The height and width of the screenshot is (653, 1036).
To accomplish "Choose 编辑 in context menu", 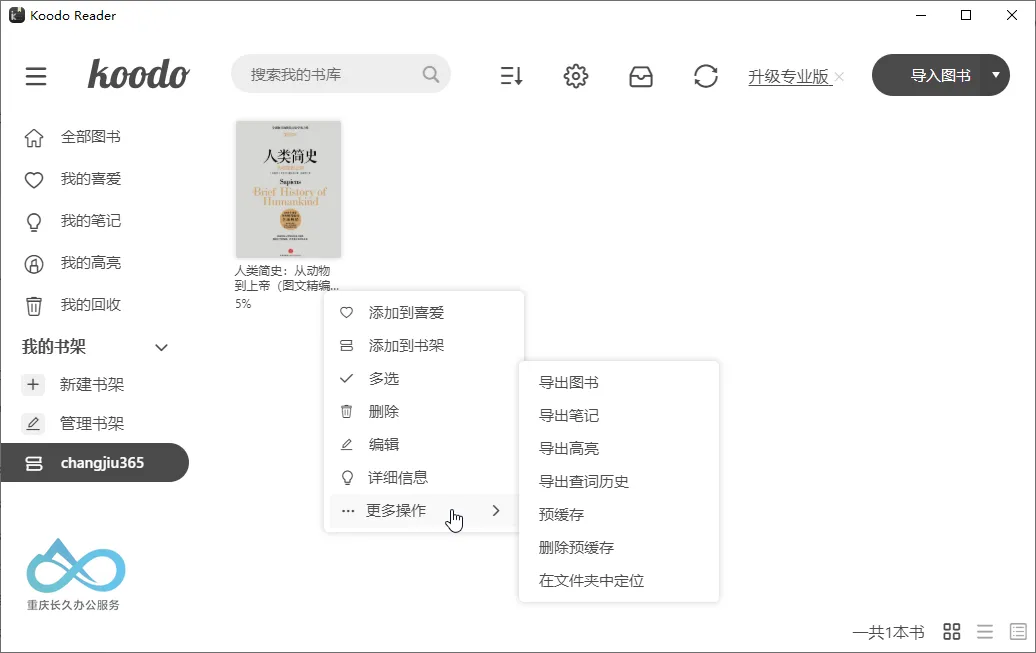I will 424,445.
